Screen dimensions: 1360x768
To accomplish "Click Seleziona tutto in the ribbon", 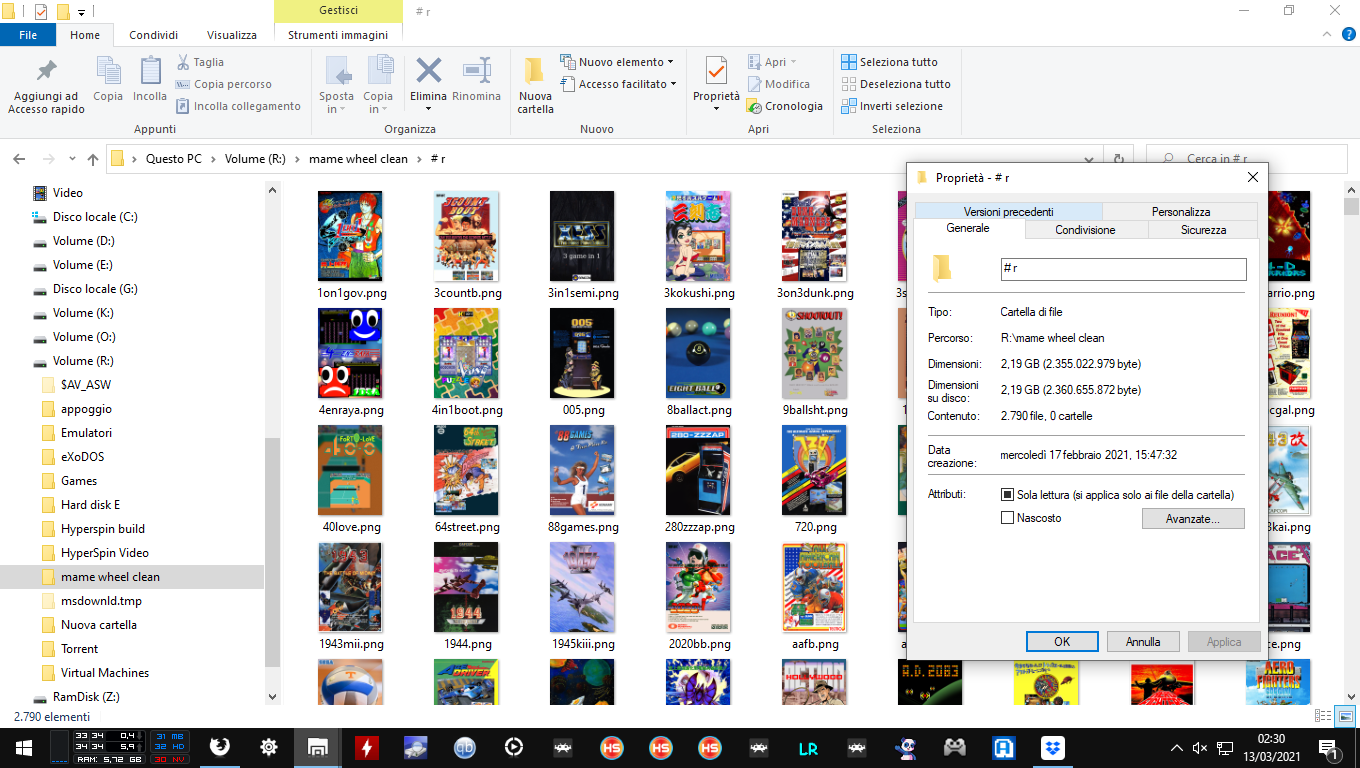I will [x=890, y=62].
